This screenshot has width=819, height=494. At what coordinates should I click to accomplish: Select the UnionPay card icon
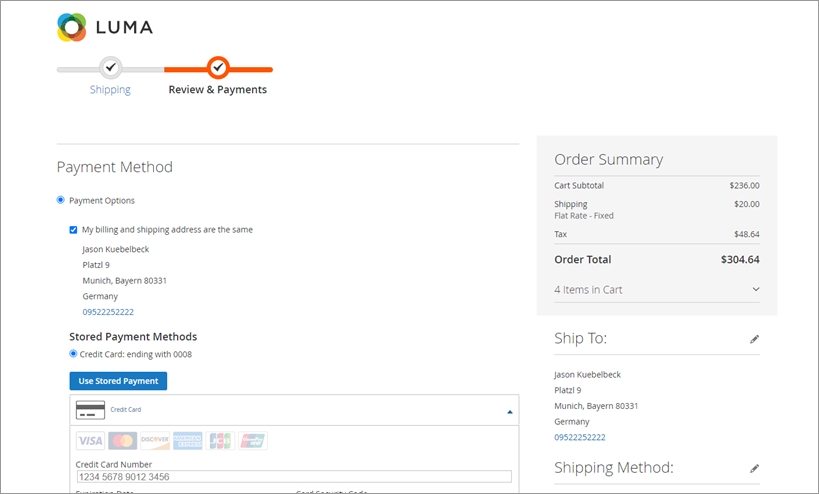coord(252,441)
